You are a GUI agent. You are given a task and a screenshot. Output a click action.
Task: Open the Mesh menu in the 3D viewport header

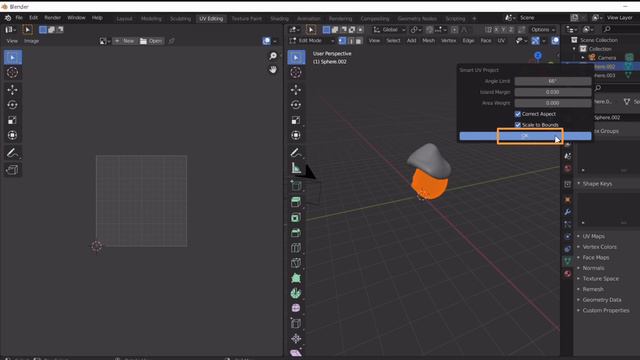pyautogui.click(x=429, y=40)
